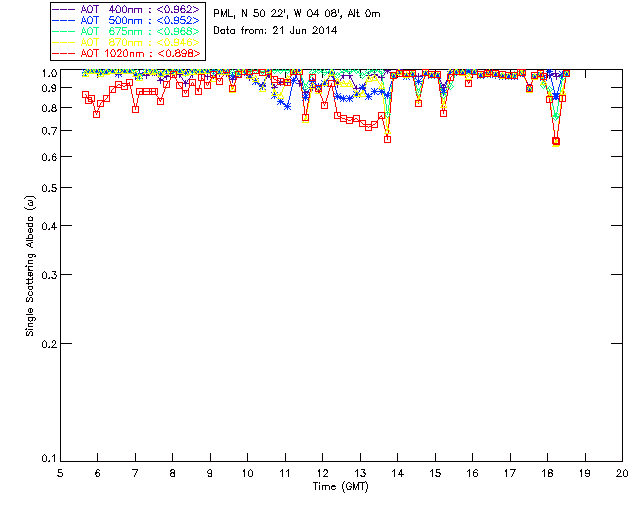Click the x-axis tick label 19
The width and height of the screenshot is (640, 512).
click(x=585, y=473)
